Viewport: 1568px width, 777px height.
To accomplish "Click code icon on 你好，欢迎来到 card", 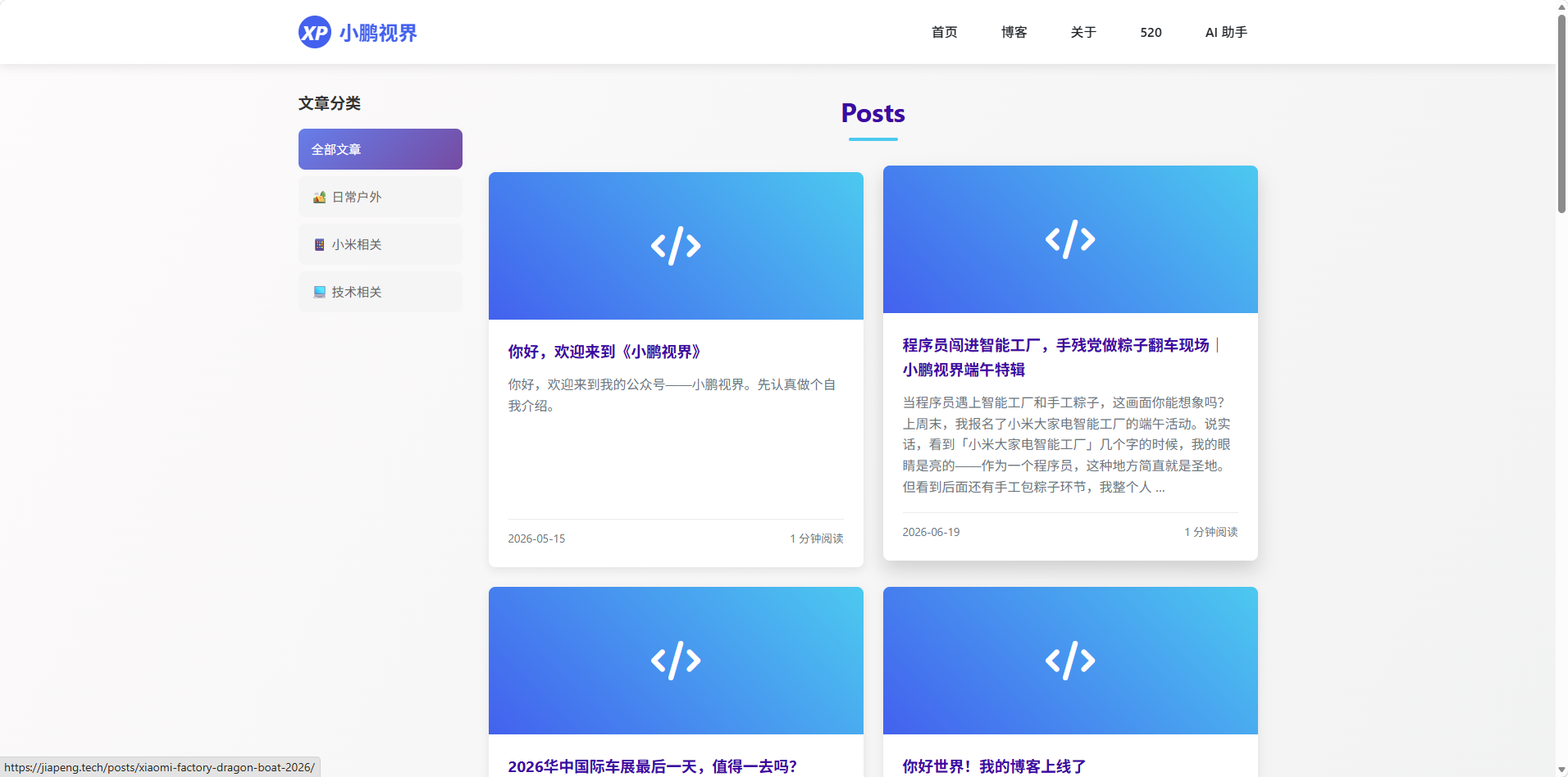I will 676,246.
